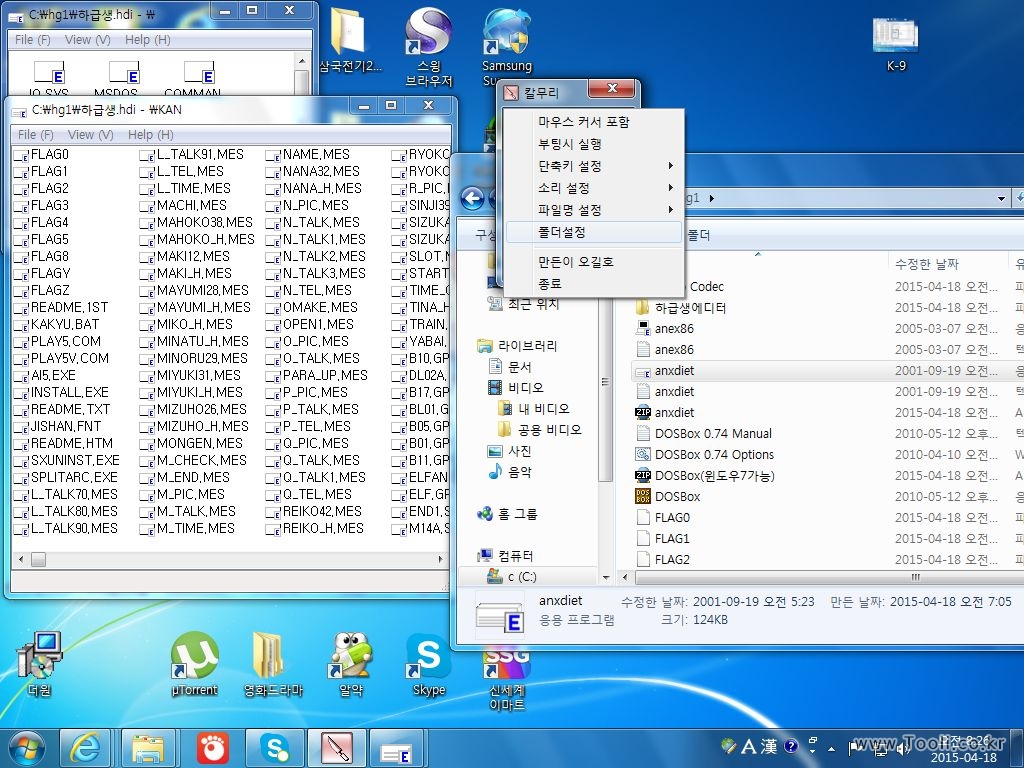
Task: Open the Help (H) menu in the ₩KAN window
Action: [150, 135]
